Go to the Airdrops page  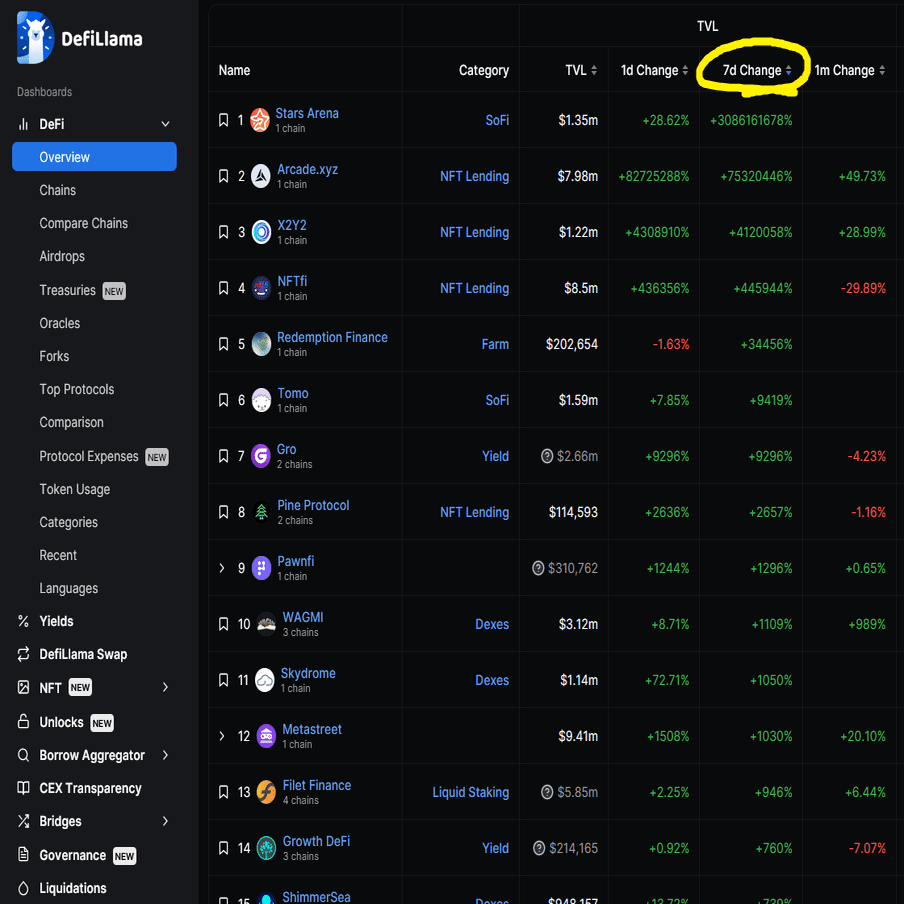point(62,256)
